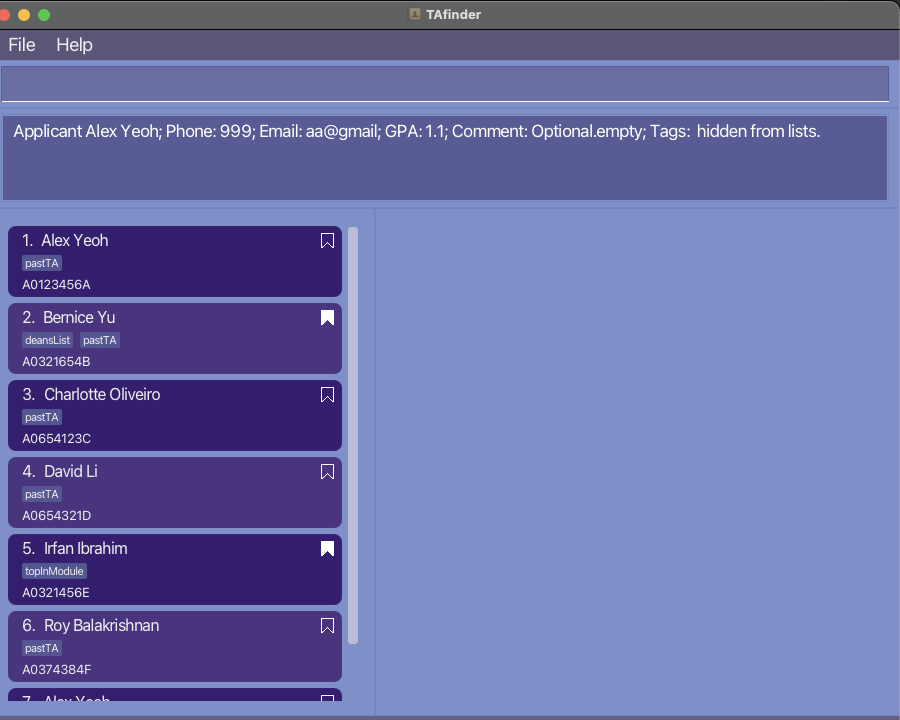Select applicant name Irfan Ibrahim
Viewport: 900px width, 720px height.
coord(86,548)
